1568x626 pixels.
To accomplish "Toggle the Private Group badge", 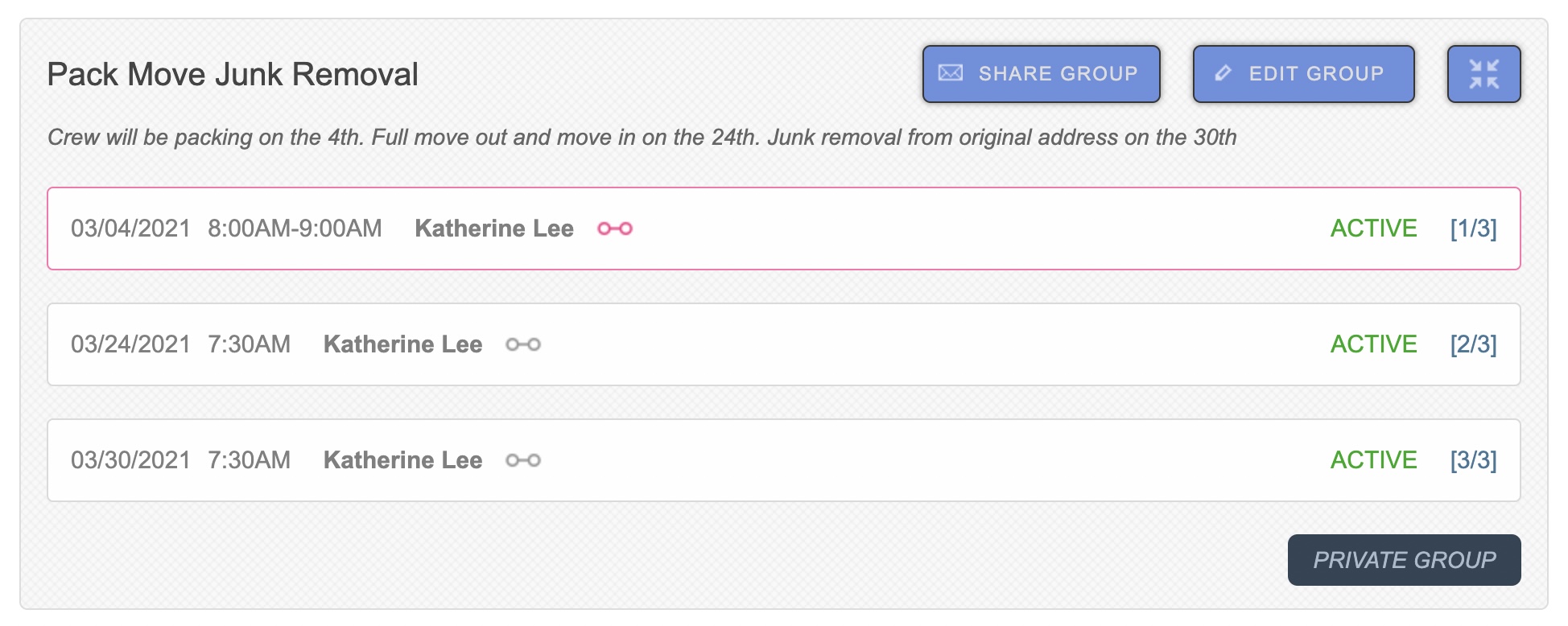I will click(x=1404, y=560).
